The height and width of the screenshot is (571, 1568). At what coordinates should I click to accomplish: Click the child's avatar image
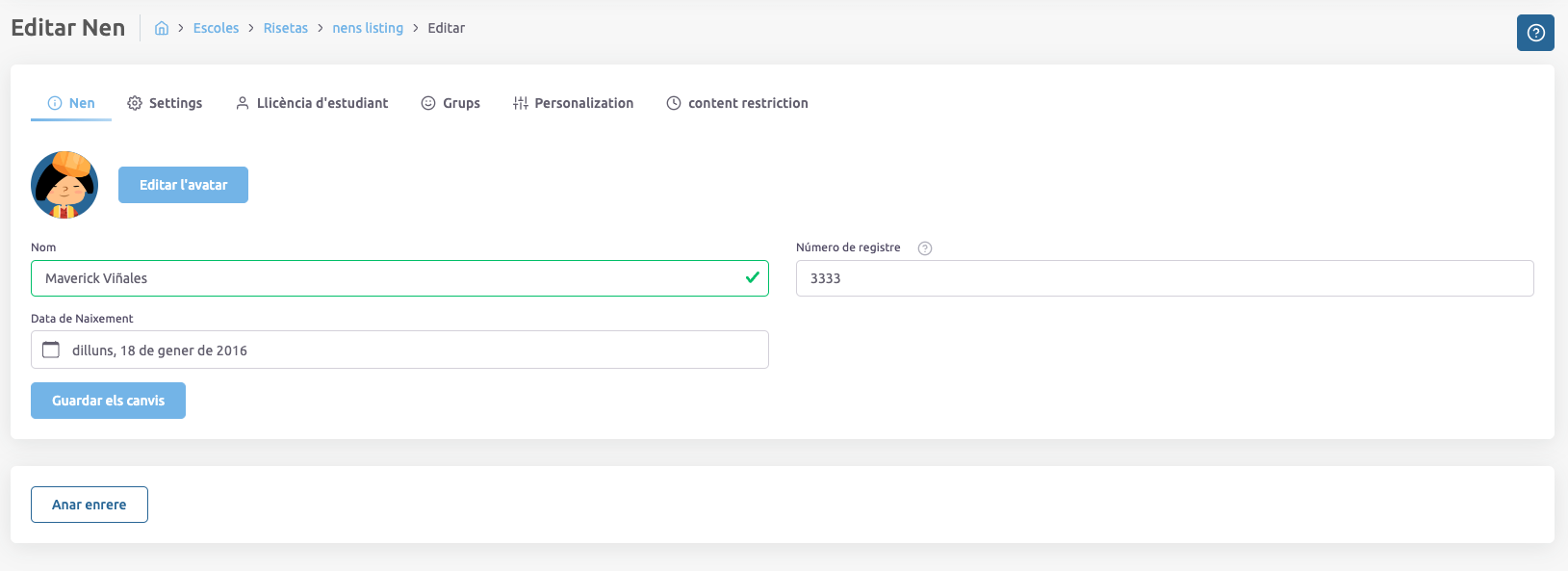(x=64, y=185)
